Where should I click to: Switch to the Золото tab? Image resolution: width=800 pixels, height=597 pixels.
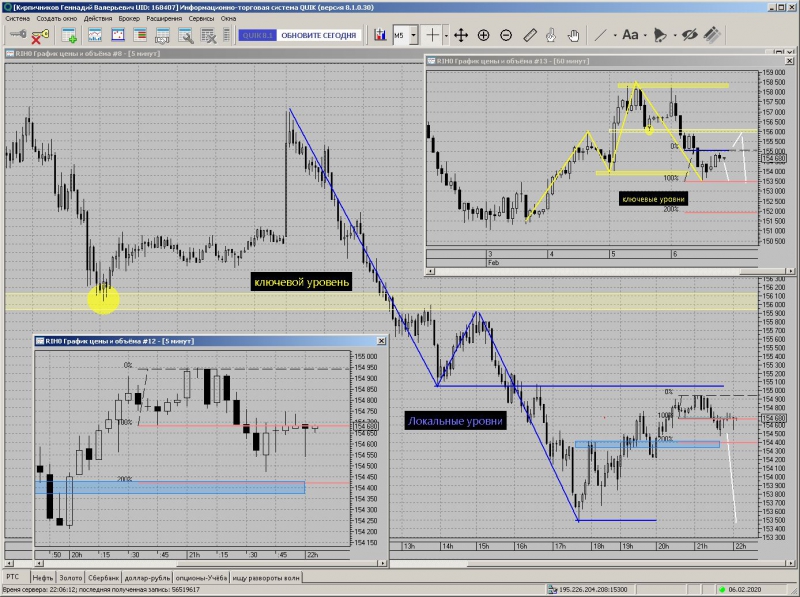point(70,578)
